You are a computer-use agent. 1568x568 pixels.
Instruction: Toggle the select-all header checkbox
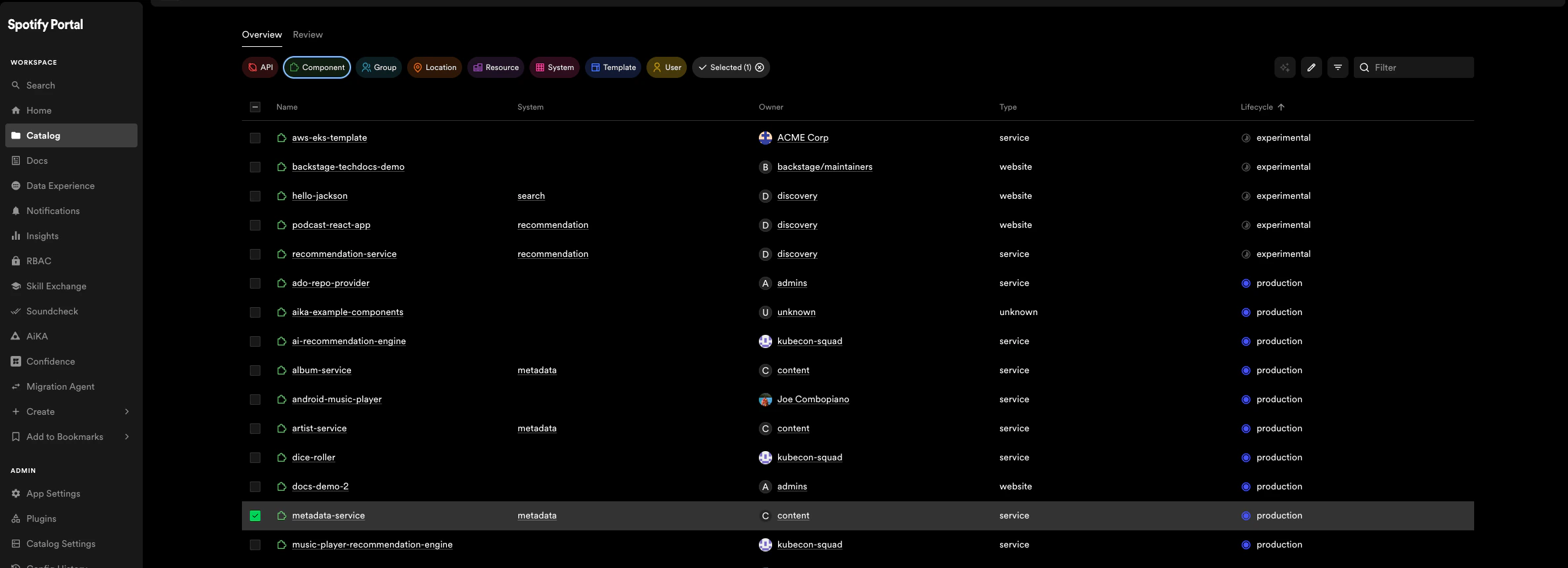point(255,107)
